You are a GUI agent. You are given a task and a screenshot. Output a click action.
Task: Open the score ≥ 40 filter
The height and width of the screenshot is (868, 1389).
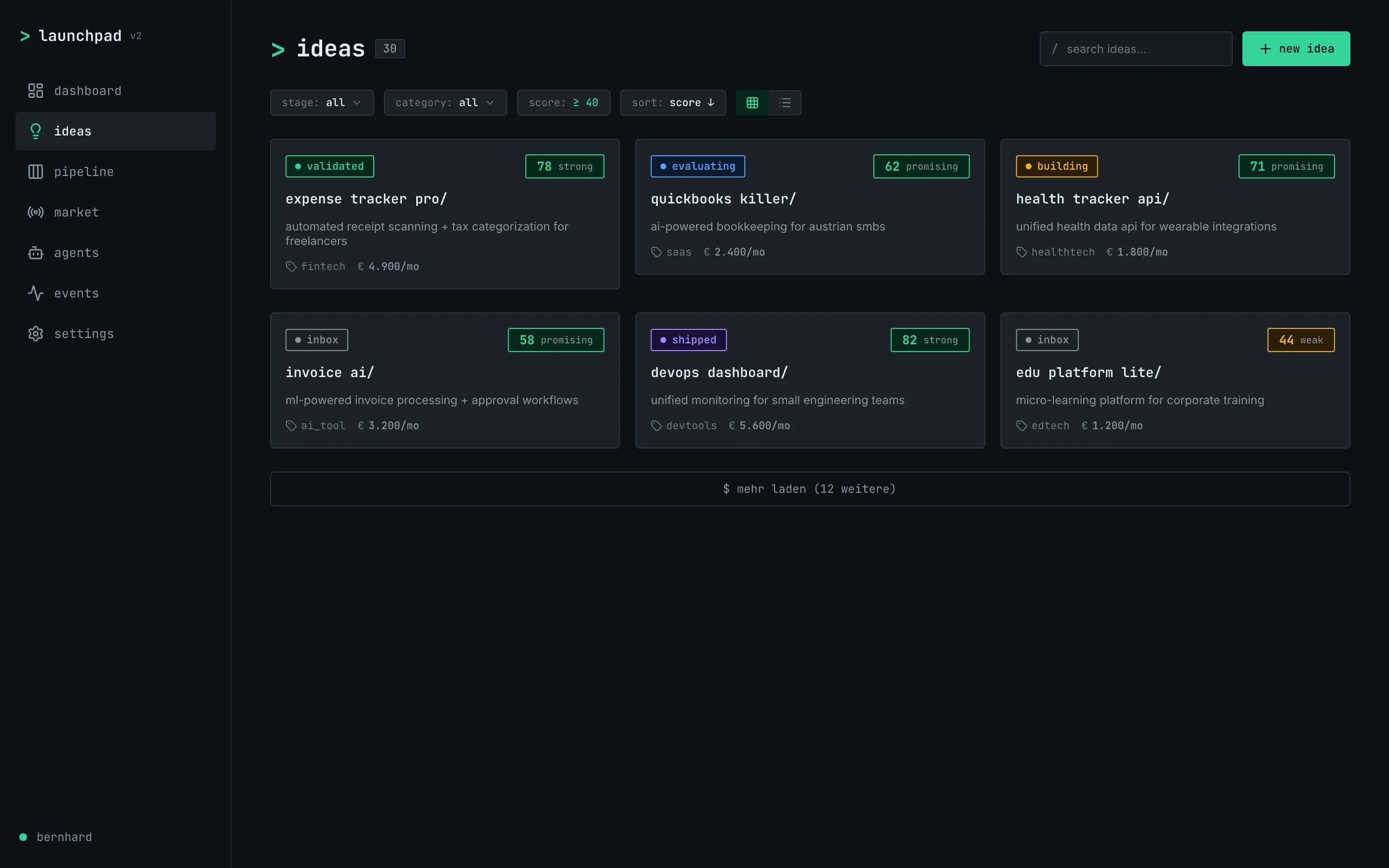563,103
